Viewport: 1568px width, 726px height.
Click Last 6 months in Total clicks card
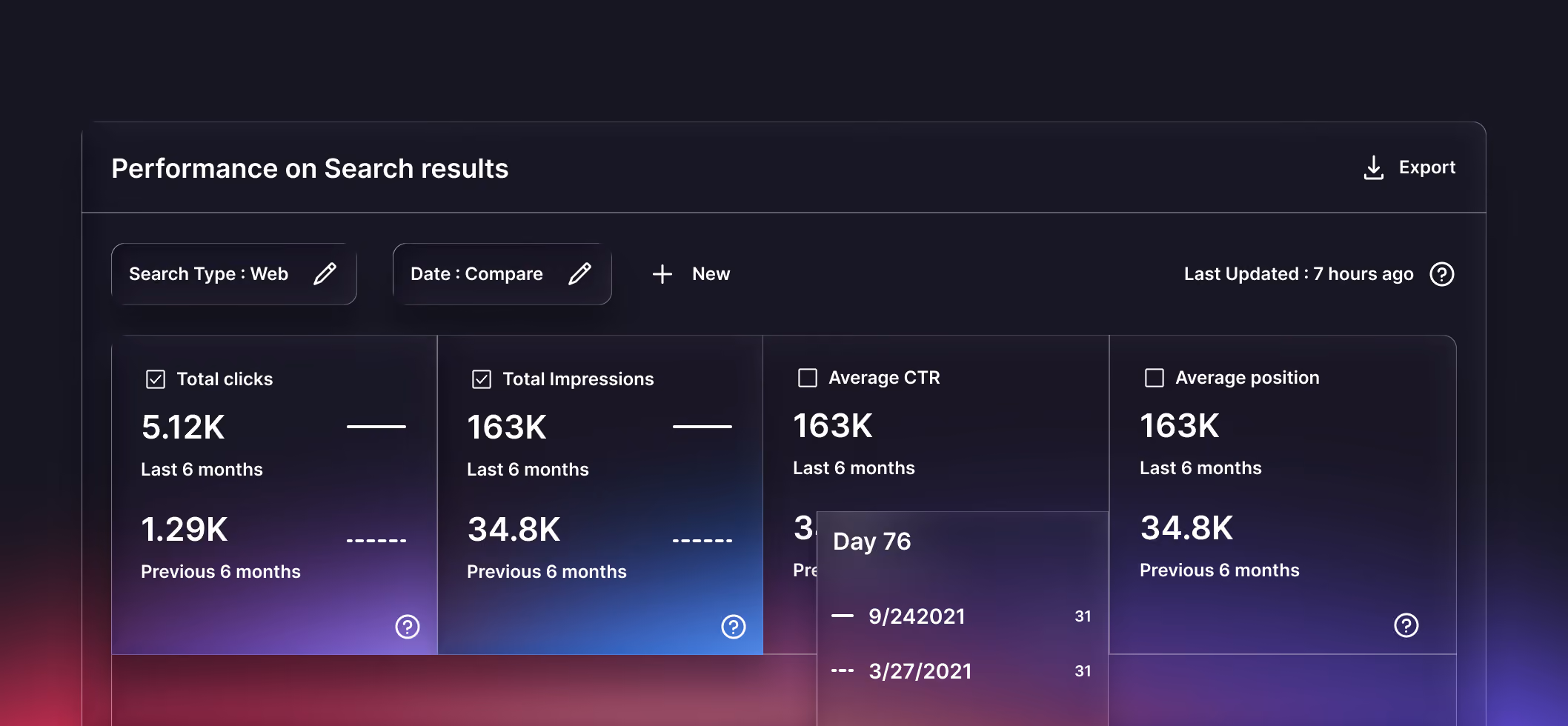(x=202, y=470)
